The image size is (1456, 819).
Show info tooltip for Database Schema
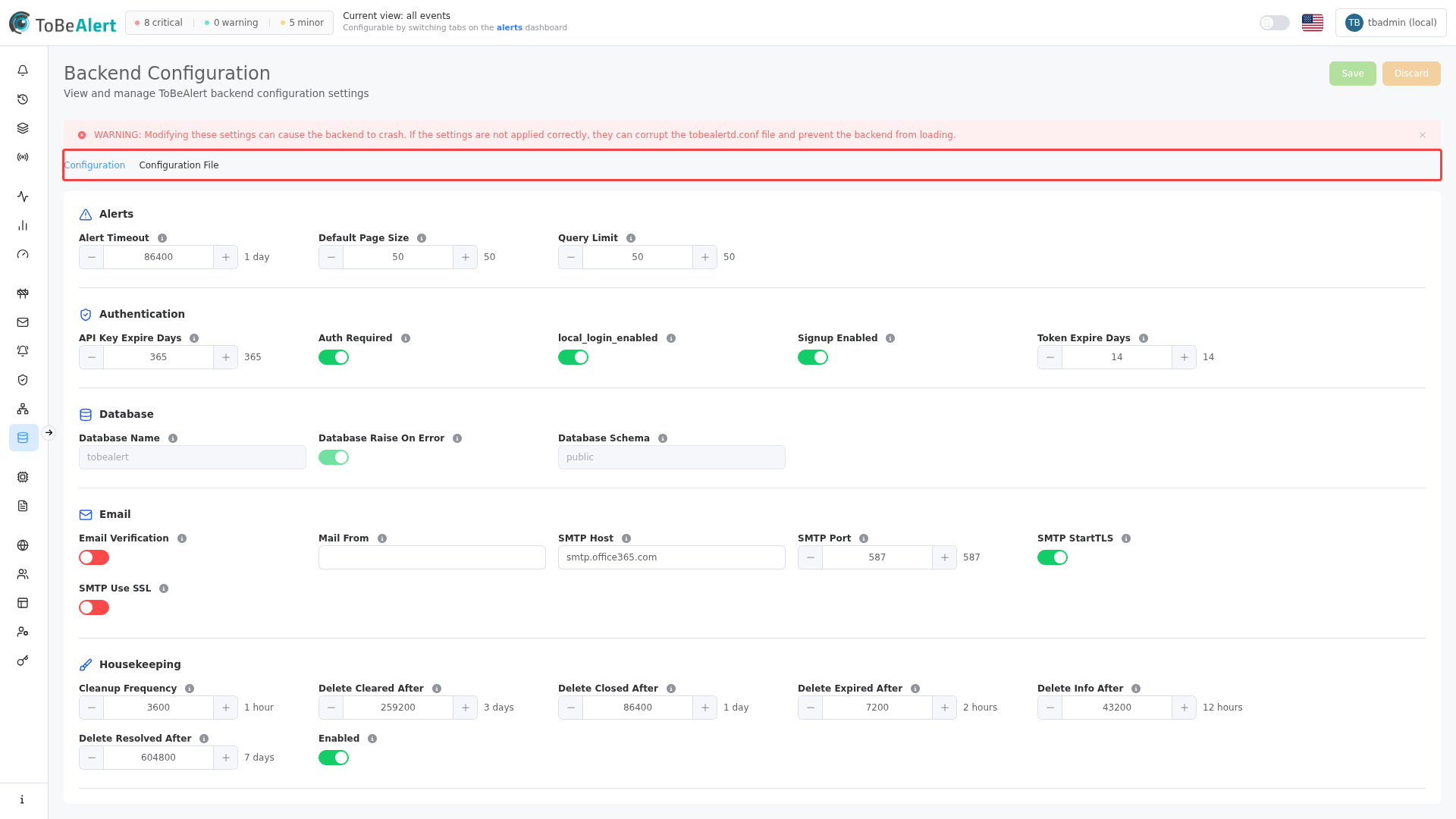tap(663, 438)
